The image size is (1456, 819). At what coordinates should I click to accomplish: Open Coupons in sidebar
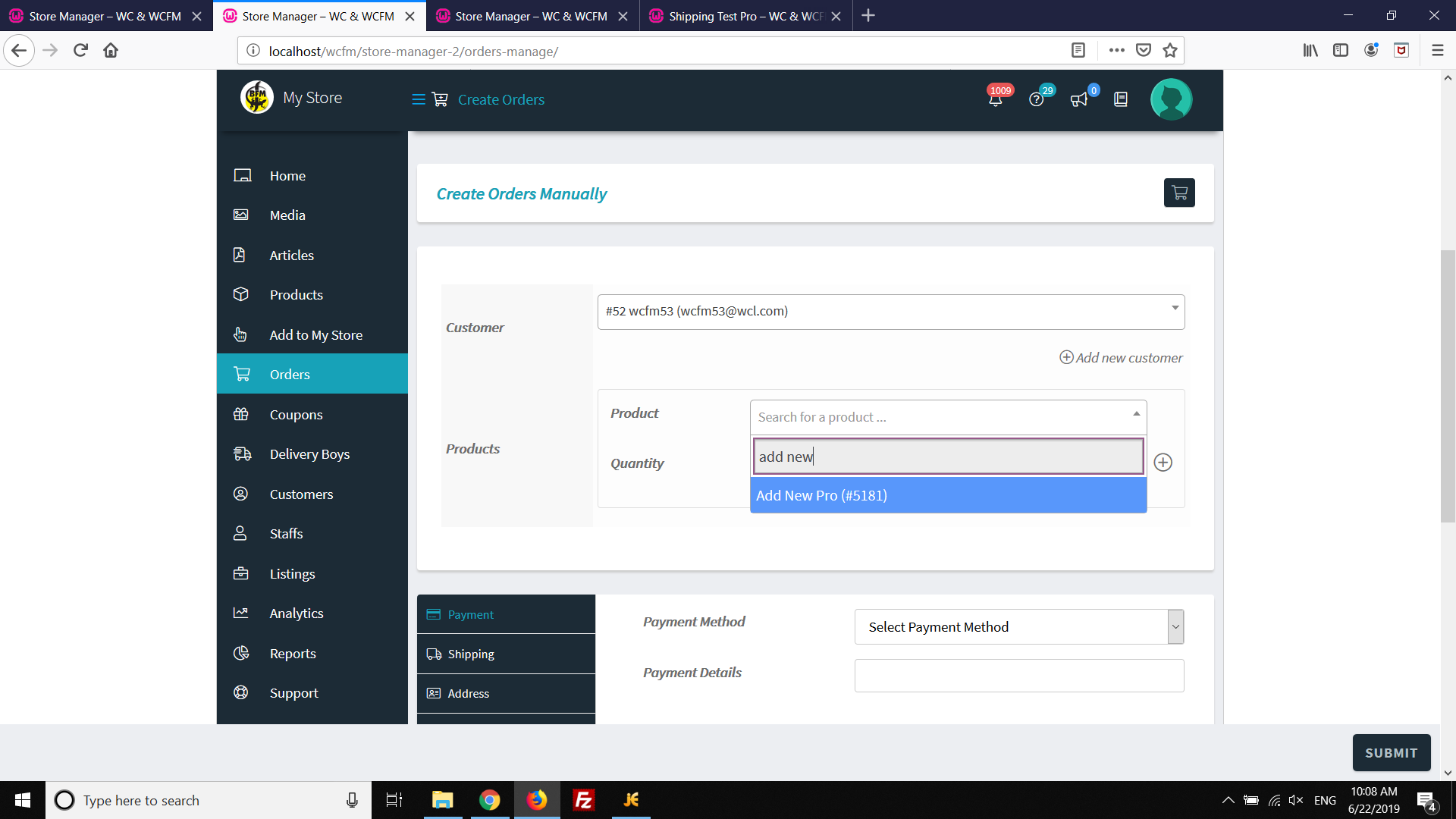312,415
